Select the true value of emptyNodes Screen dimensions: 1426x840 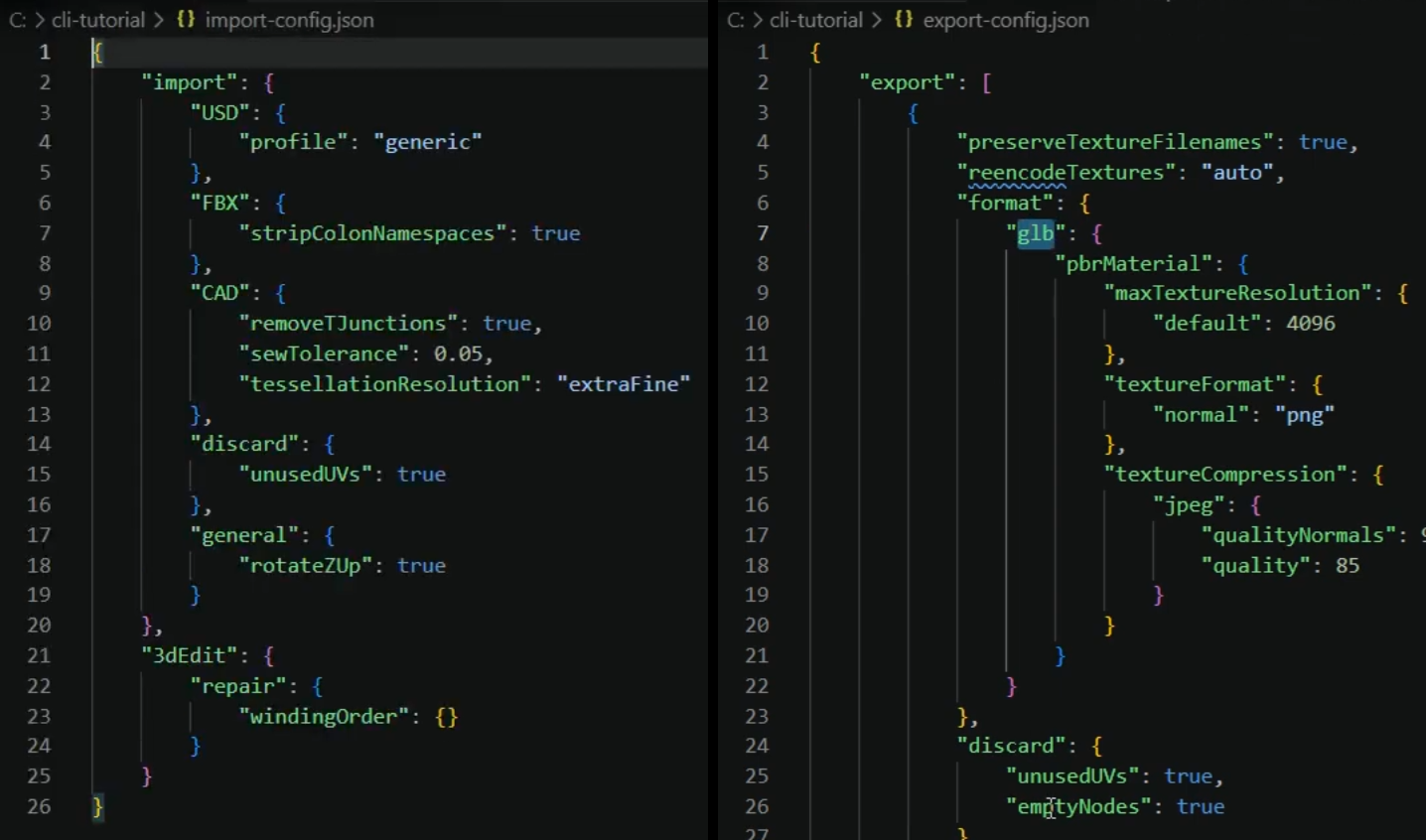point(1201,806)
